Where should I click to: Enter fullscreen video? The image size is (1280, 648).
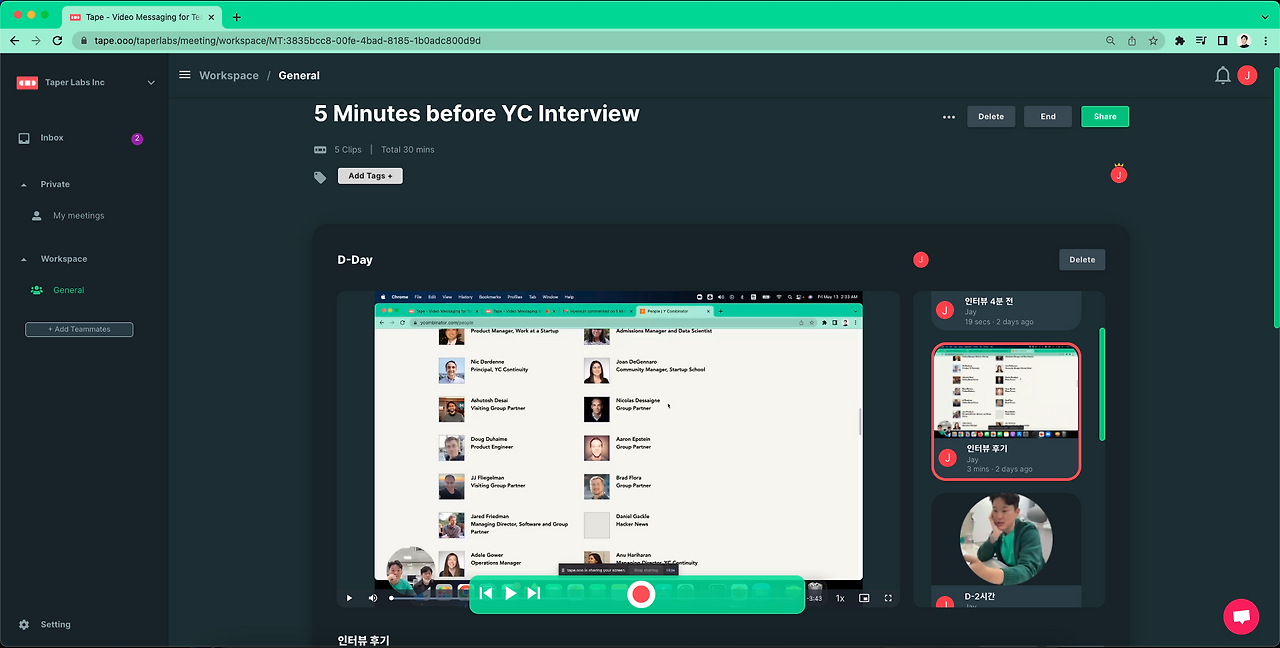click(x=888, y=598)
